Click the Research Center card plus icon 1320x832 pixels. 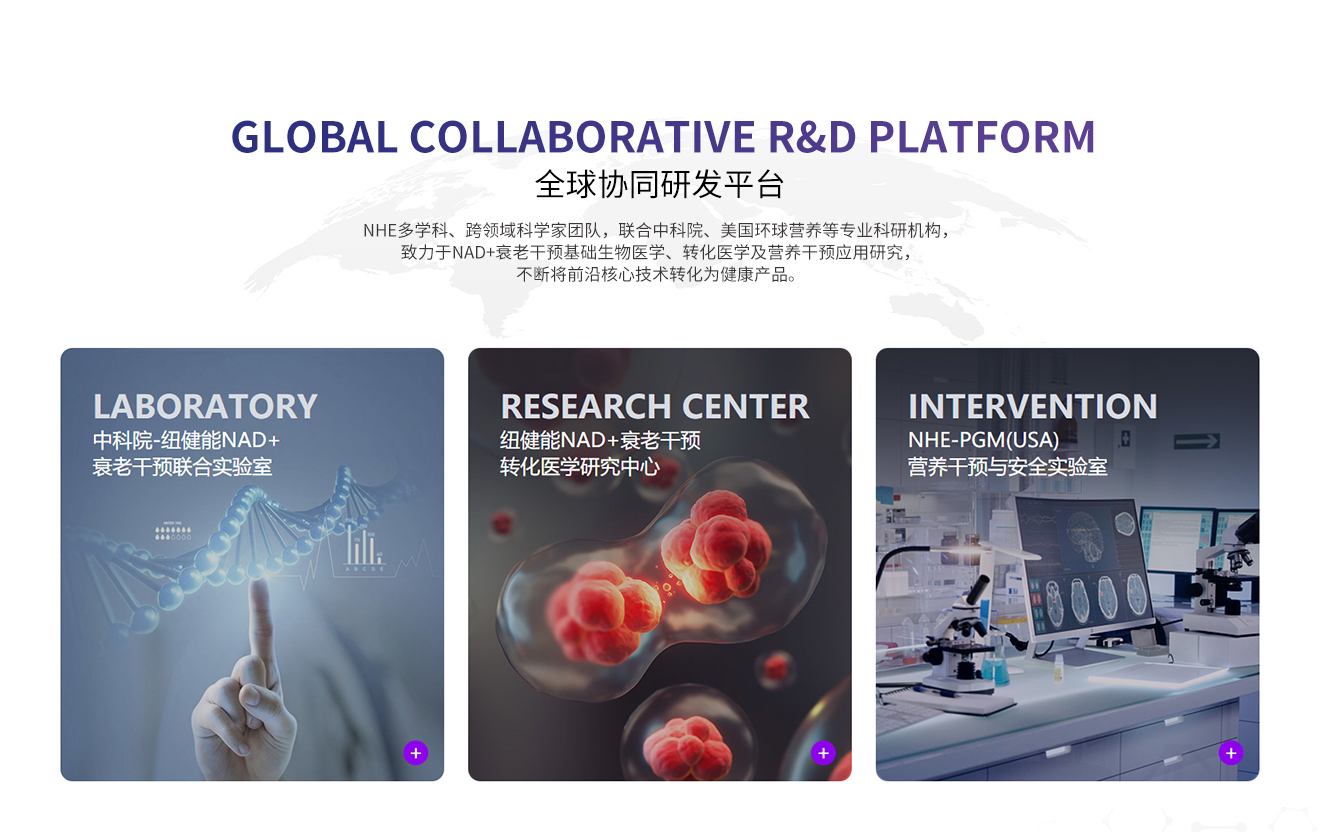823,753
